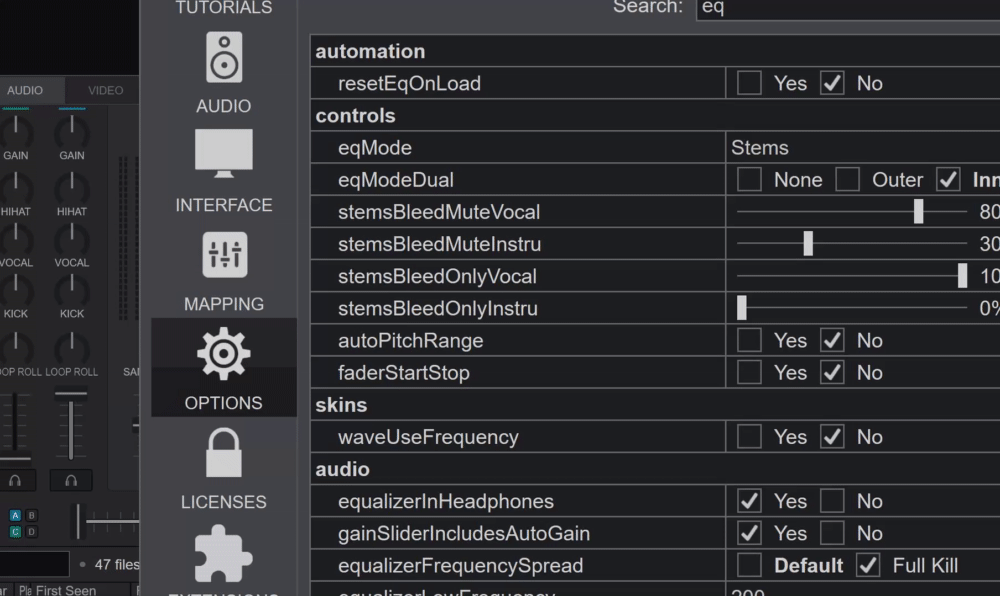Image resolution: width=1000 pixels, height=596 pixels.
Task: Click the TUTORIALS sidebar label
Action: pyautogui.click(x=223, y=8)
